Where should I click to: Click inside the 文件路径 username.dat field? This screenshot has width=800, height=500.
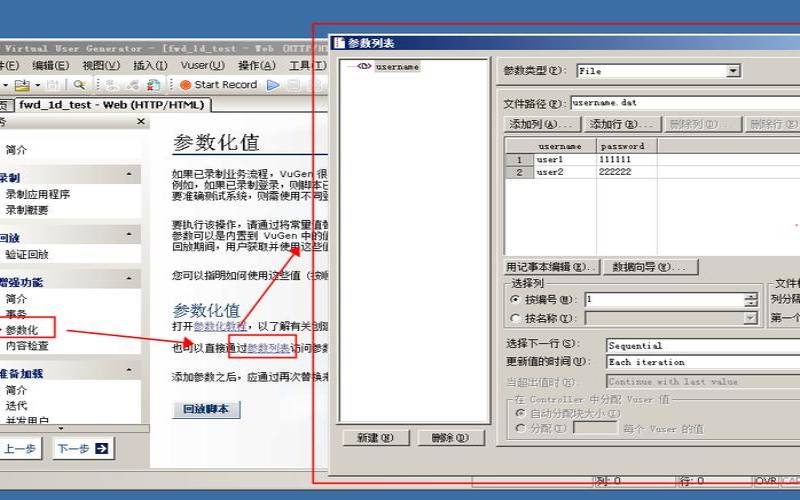point(685,103)
